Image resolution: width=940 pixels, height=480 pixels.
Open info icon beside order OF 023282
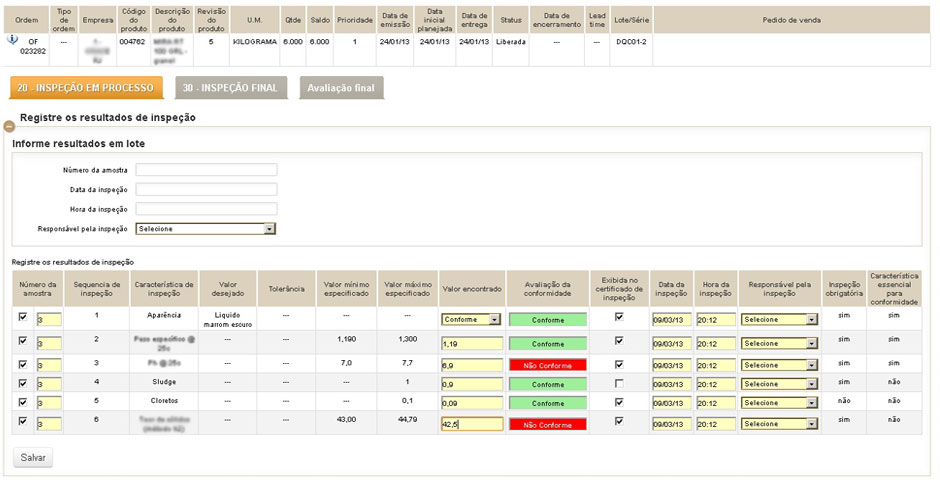(12, 40)
